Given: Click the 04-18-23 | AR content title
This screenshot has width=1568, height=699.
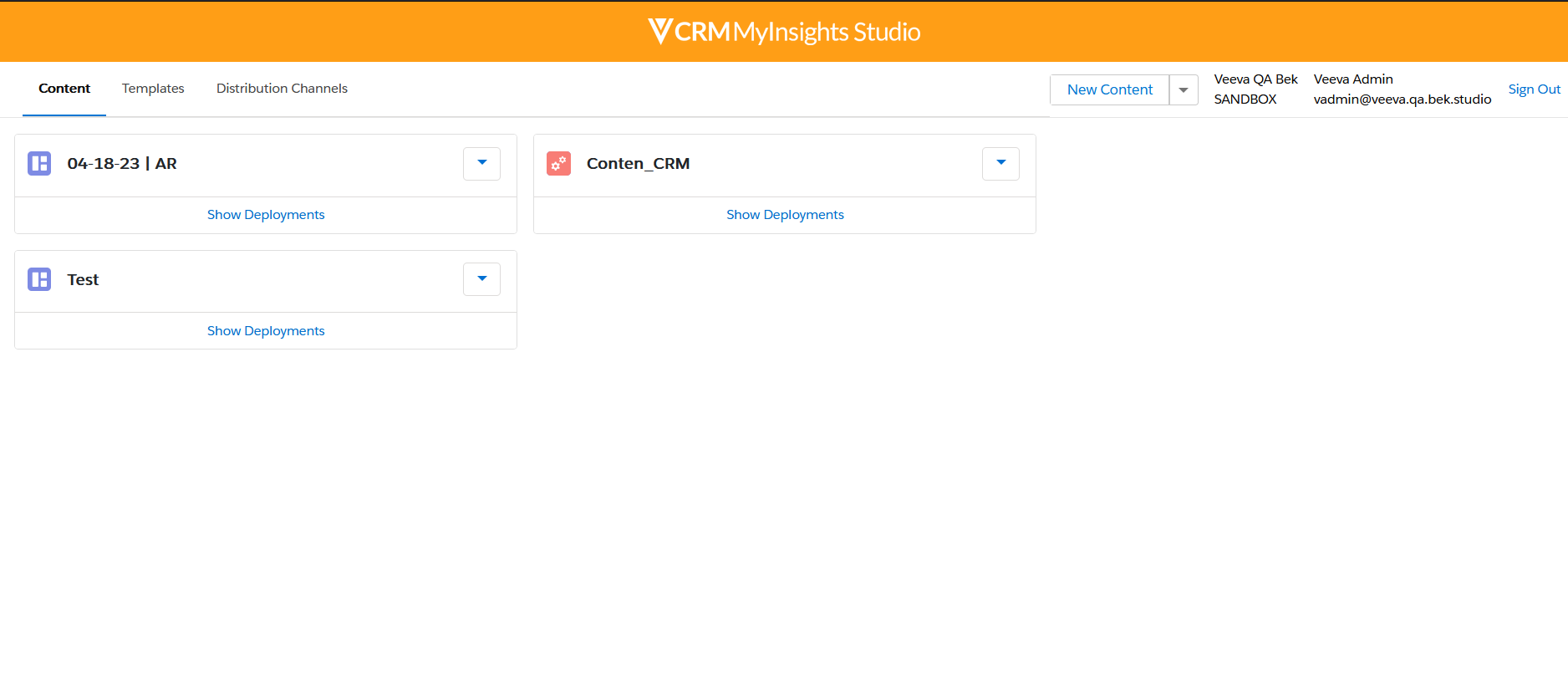Looking at the screenshot, I should [122, 164].
